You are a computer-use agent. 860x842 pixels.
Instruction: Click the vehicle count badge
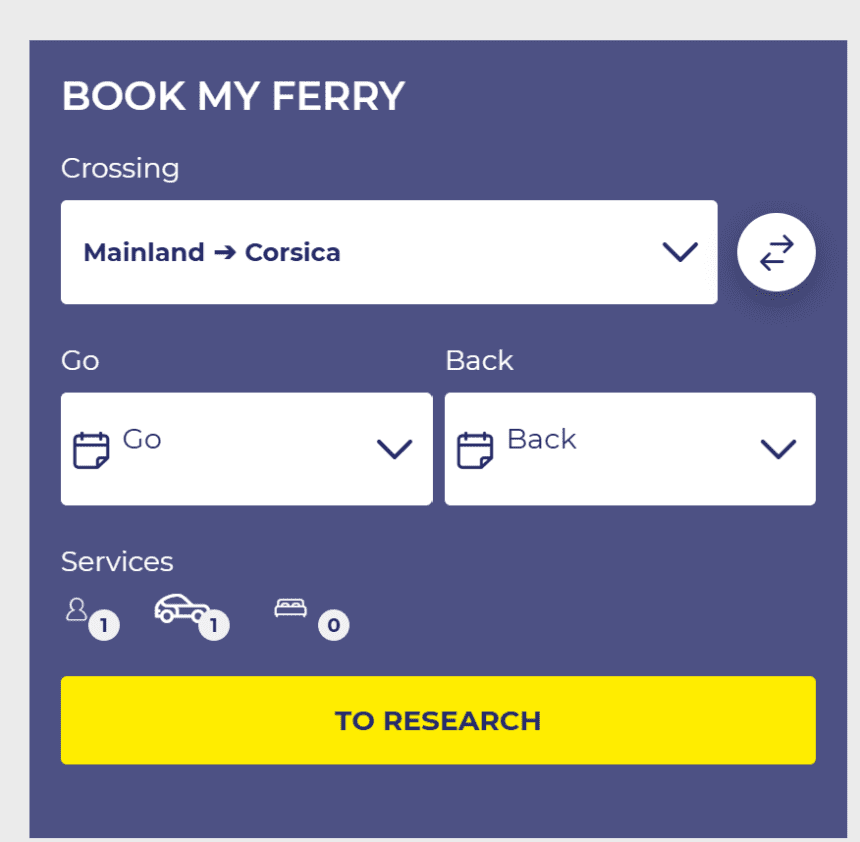coord(214,627)
